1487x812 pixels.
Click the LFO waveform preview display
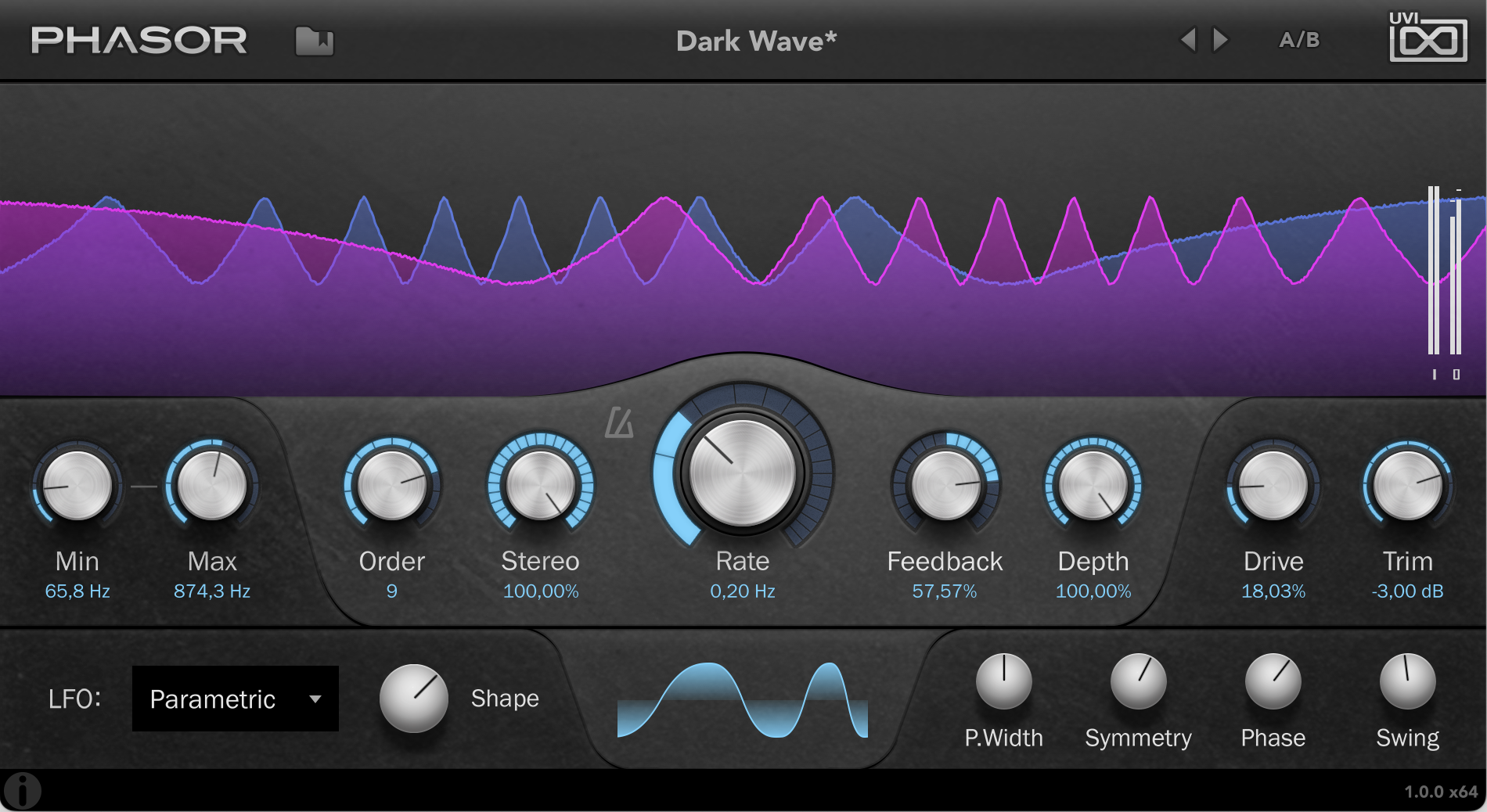742,700
